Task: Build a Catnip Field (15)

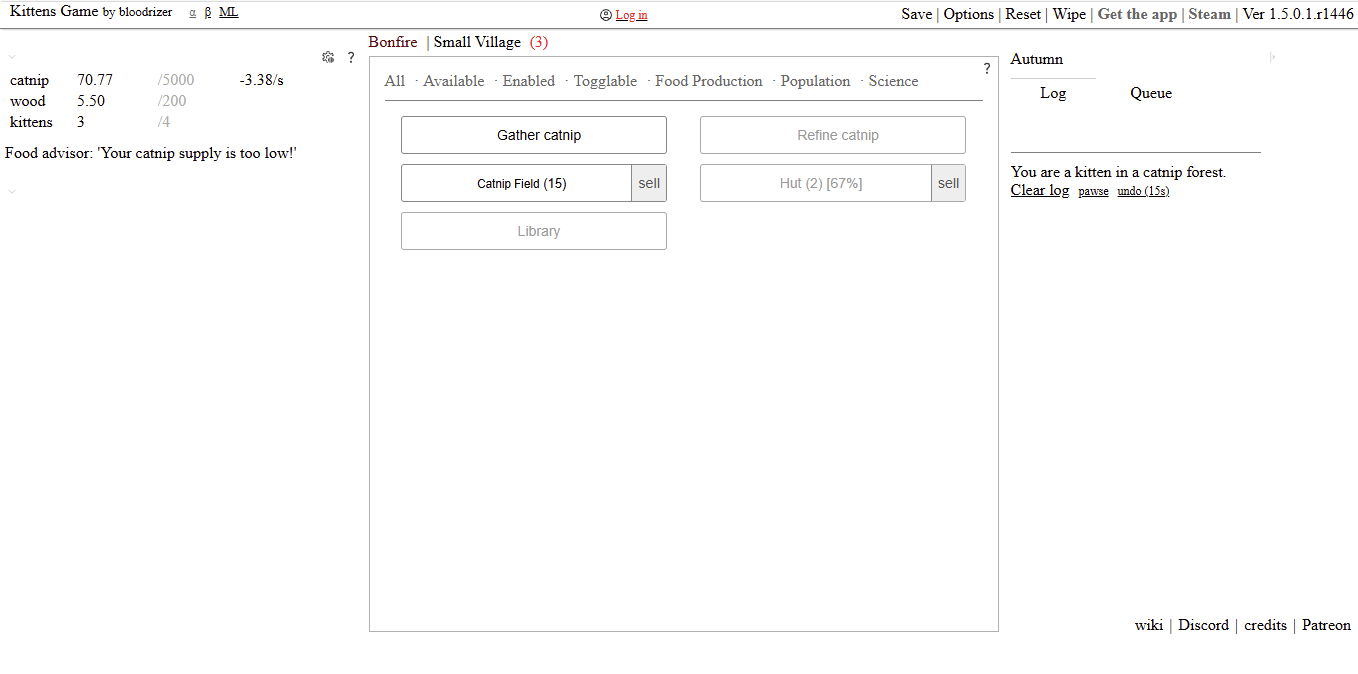Action: 516,183
